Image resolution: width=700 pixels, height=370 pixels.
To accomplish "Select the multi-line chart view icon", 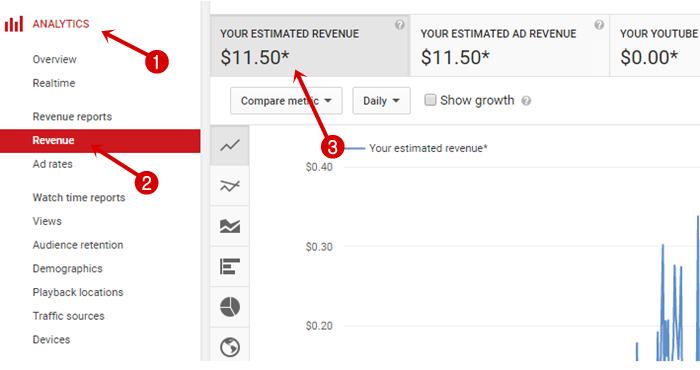I will [230, 186].
